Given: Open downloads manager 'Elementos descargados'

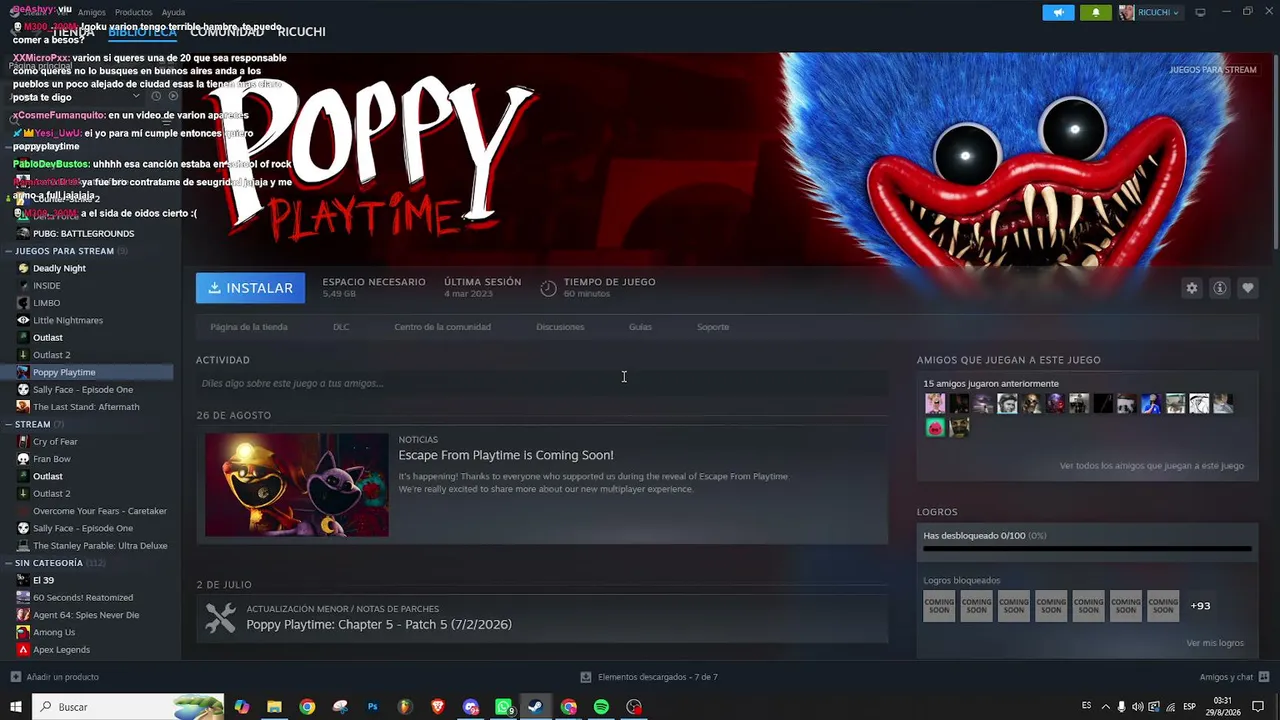Looking at the screenshot, I should 649,677.
